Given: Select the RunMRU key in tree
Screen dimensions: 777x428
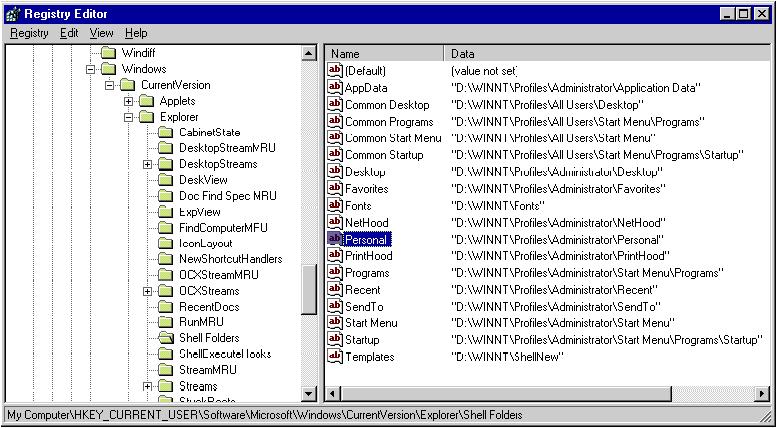Looking at the screenshot, I should pyautogui.click(x=200, y=322).
